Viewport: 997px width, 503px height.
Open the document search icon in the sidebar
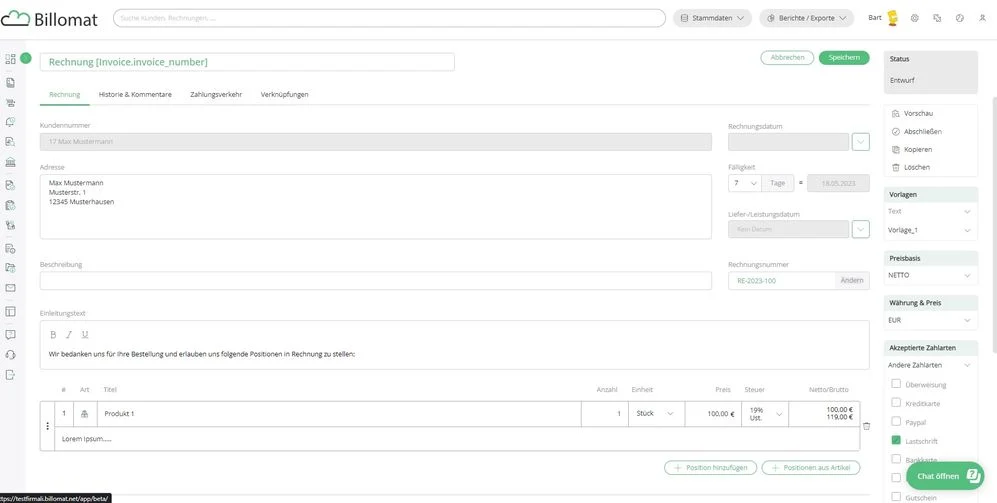[10, 142]
